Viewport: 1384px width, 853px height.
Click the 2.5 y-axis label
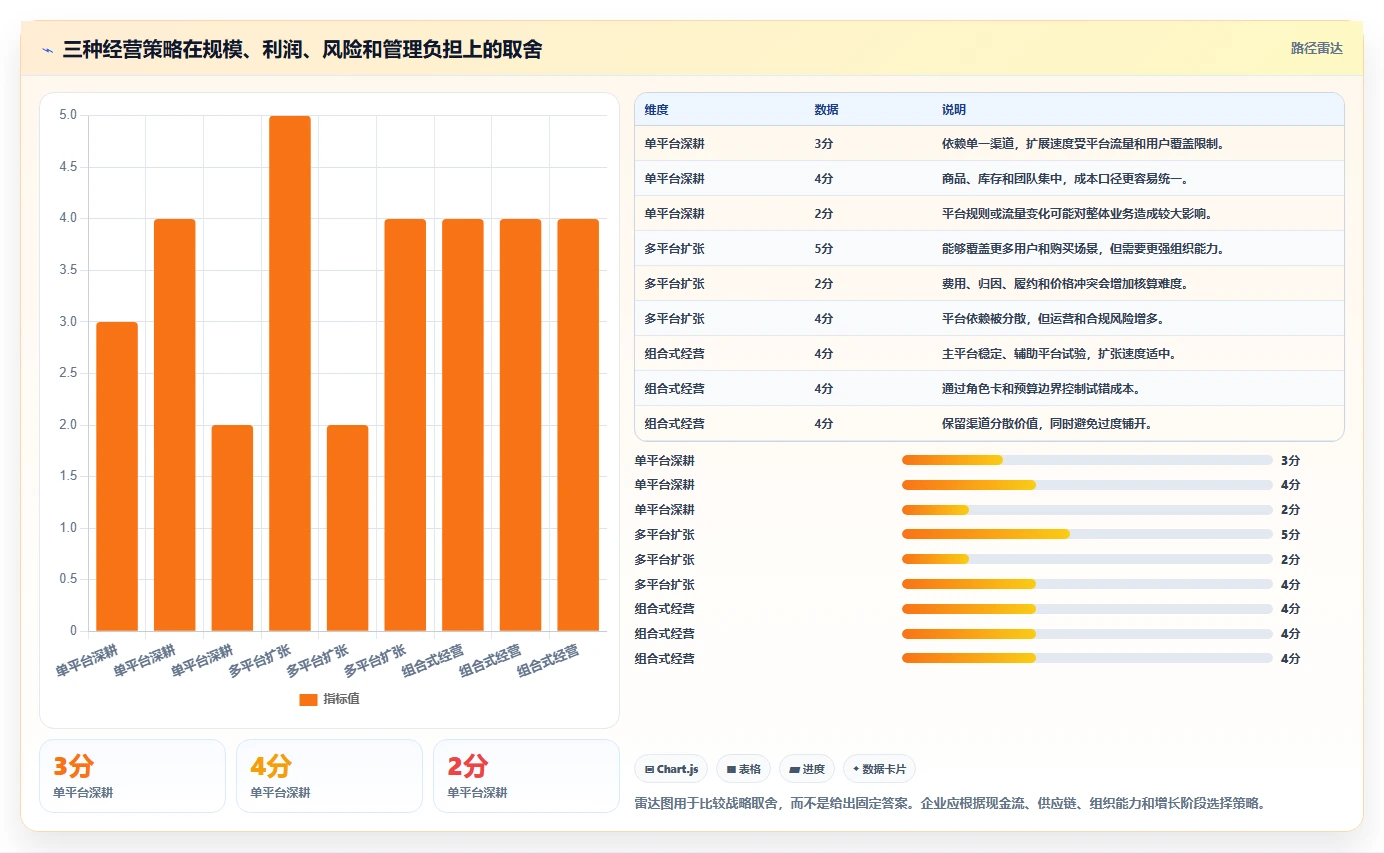coord(68,373)
